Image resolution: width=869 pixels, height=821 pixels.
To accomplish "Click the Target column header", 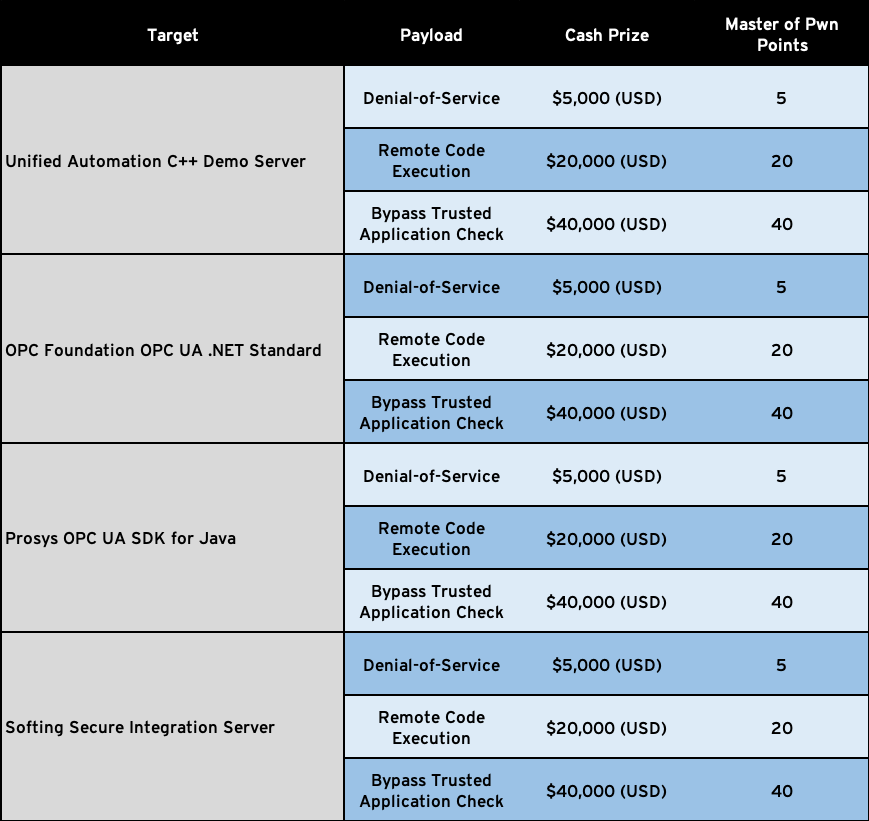I will pyautogui.click(x=172, y=35).
